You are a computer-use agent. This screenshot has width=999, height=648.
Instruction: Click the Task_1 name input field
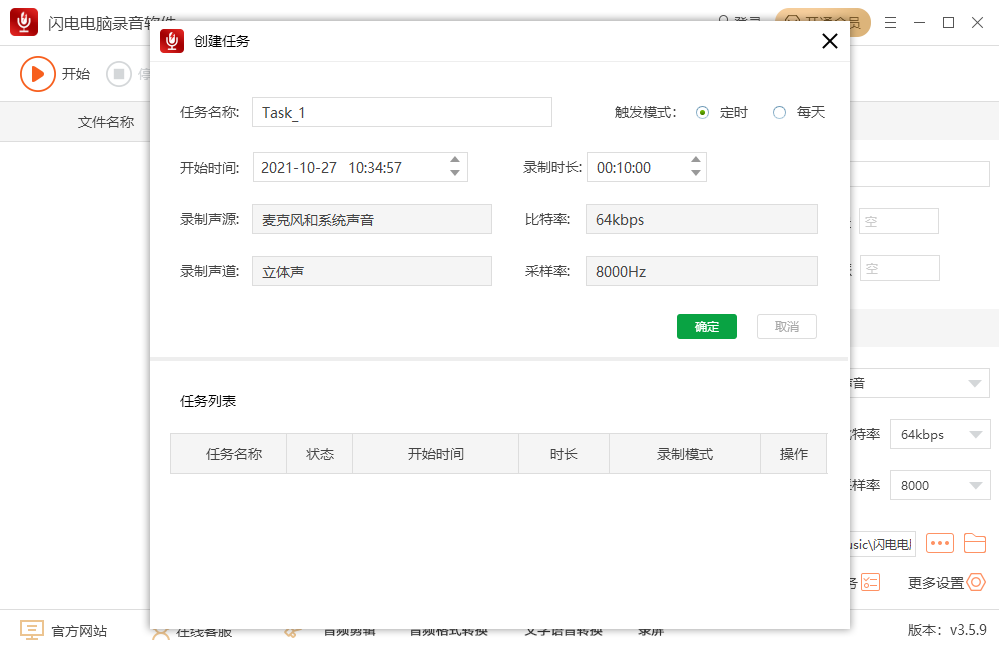(x=400, y=112)
